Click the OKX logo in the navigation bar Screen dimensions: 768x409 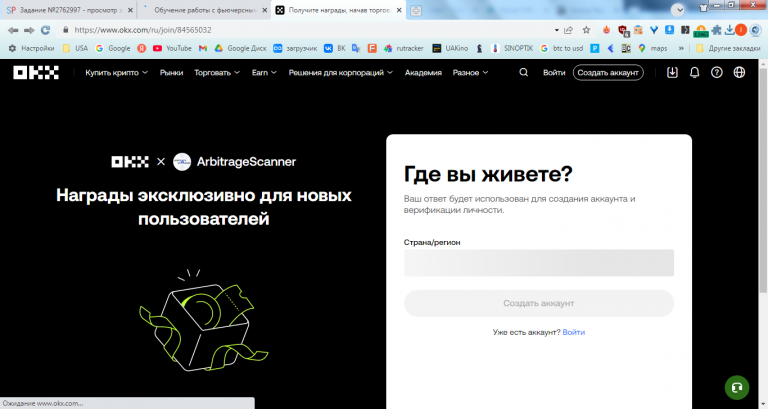point(36,72)
